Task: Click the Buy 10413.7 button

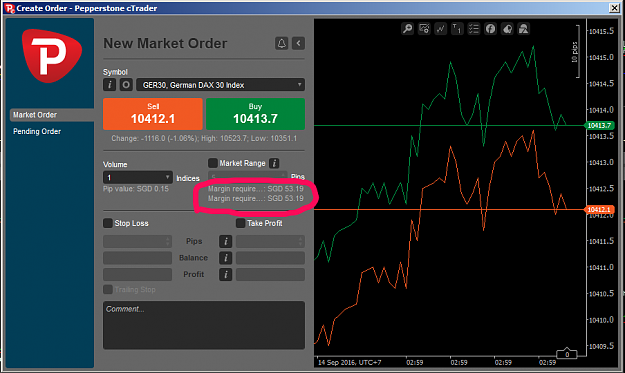Action: click(x=256, y=114)
